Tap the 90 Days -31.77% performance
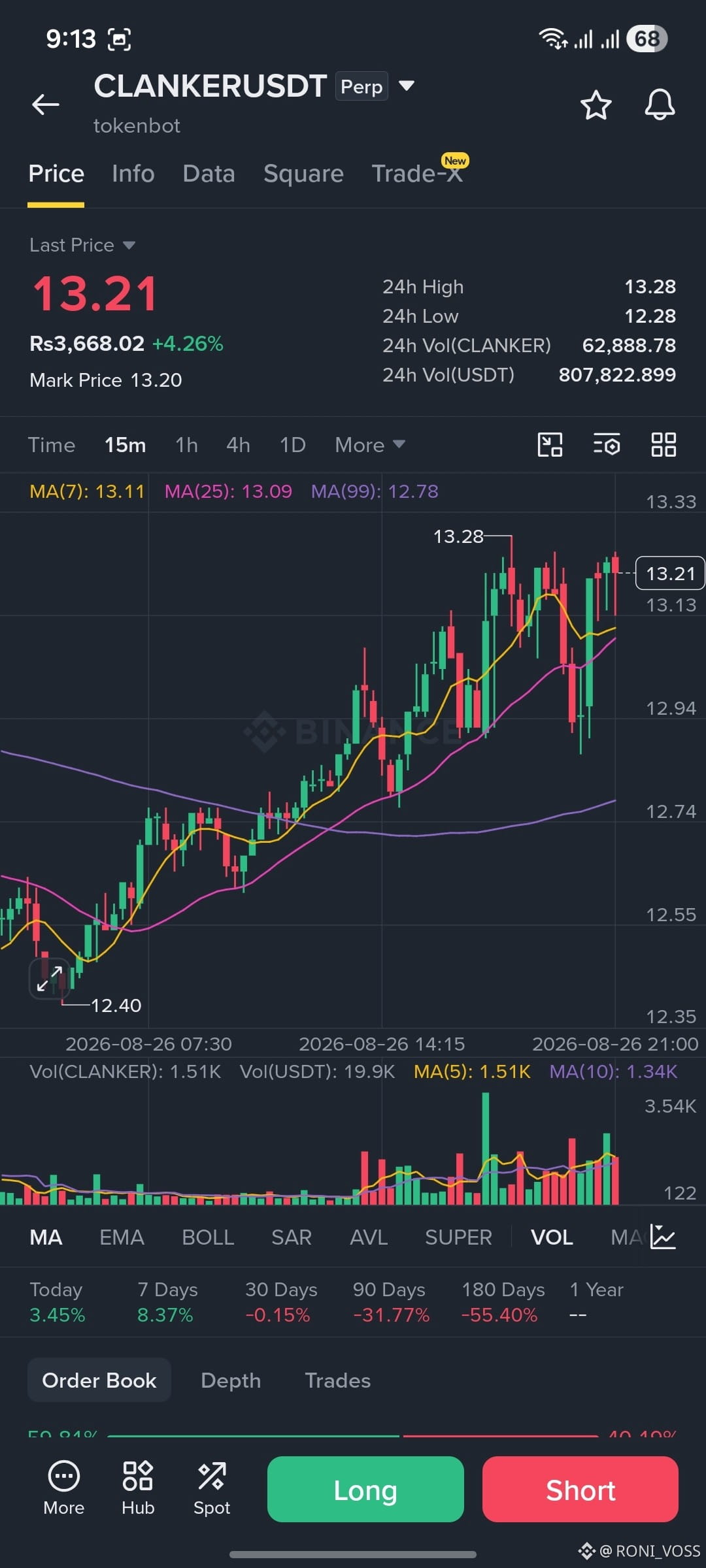This screenshot has width=706, height=1568. click(x=391, y=1301)
